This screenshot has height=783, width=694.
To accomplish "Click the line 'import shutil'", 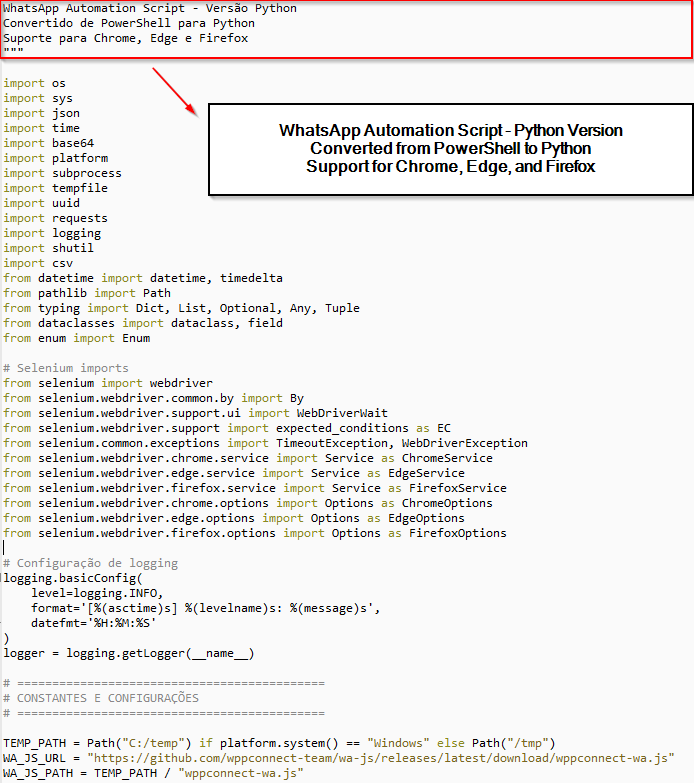I will coord(48,248).
